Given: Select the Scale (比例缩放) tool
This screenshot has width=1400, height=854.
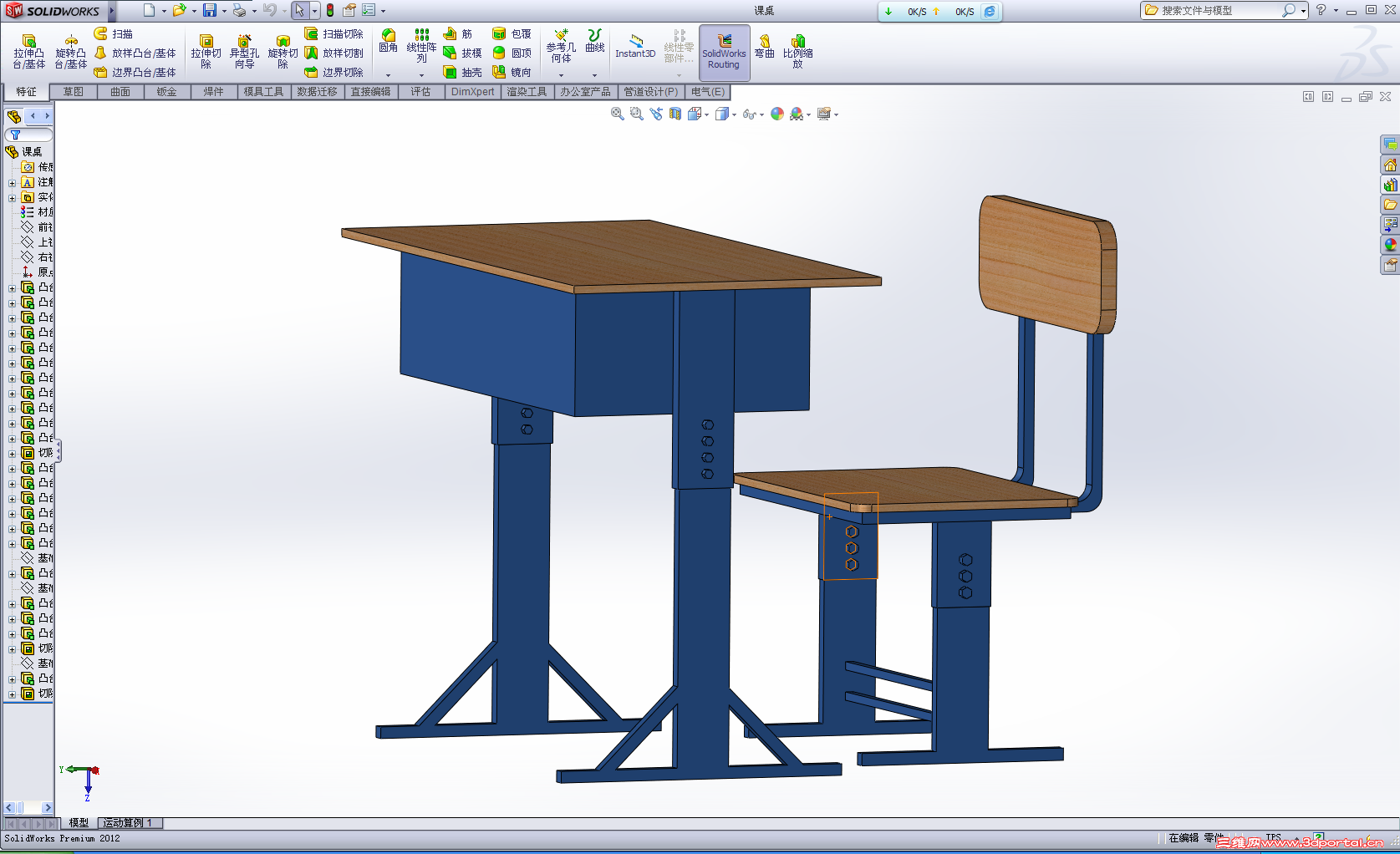Looking at the screenshot, I should pyautogui.click(x=797, y=51).
